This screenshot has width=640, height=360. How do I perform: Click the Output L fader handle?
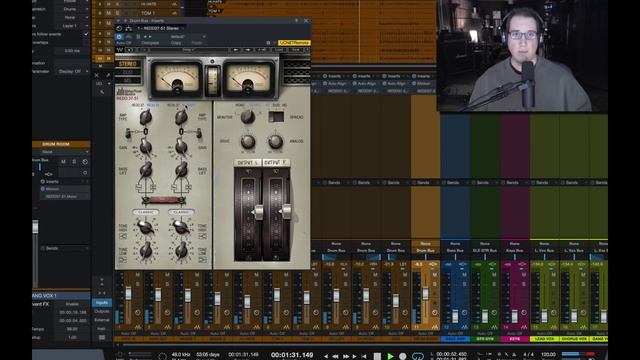pos(258,212)
